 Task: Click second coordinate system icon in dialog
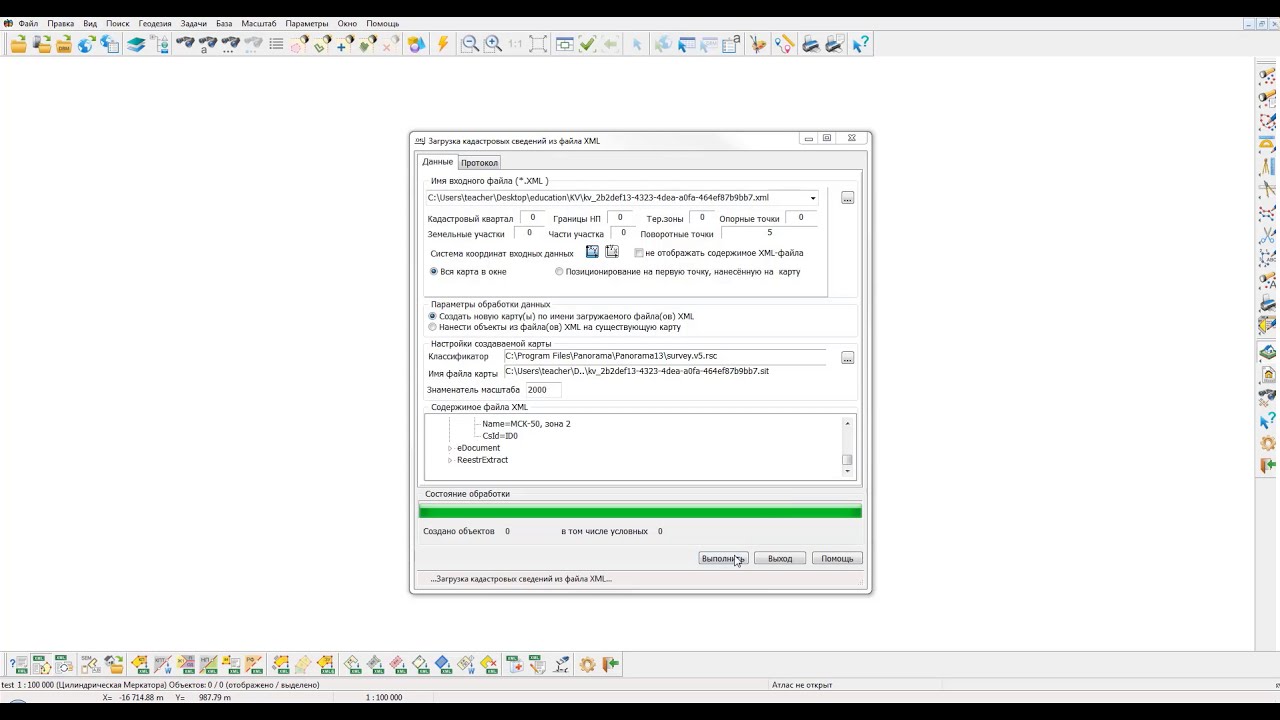click(x=612, y=252)
